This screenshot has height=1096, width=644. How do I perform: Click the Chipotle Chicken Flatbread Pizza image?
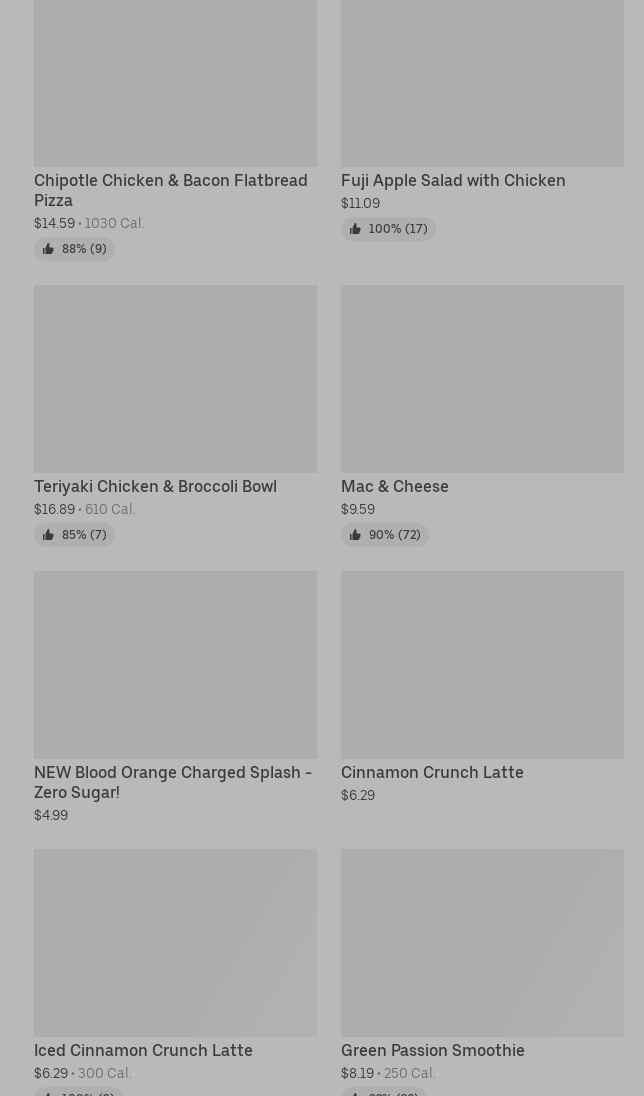[175, 83]
